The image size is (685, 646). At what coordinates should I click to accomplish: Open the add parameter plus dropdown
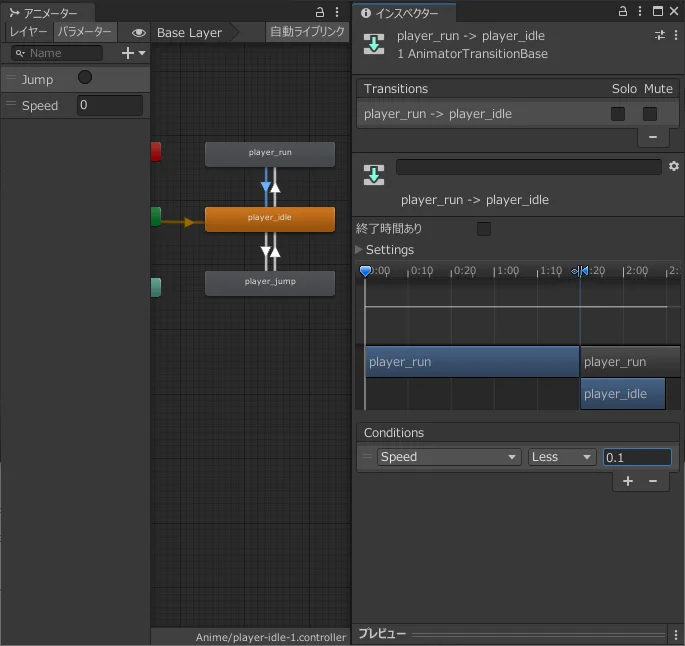click(x=133, y=53)
